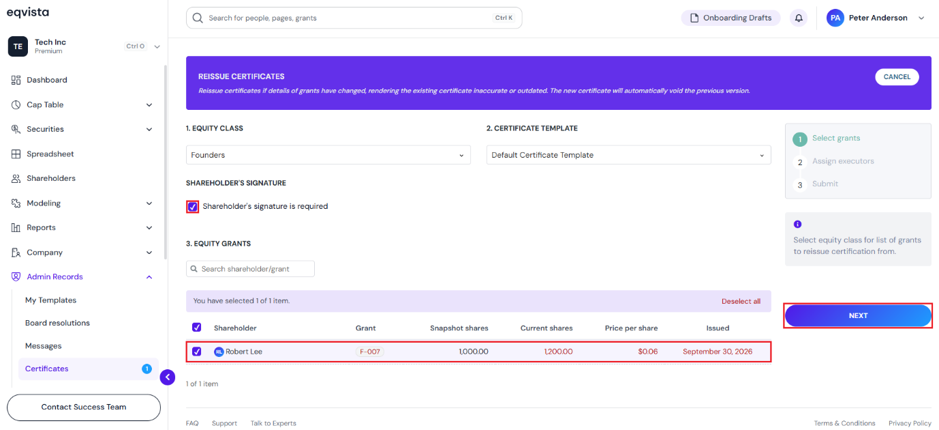
Task: Click the Search shareholder/grant field
Action: pyautogui.click(x=250, y=269)
